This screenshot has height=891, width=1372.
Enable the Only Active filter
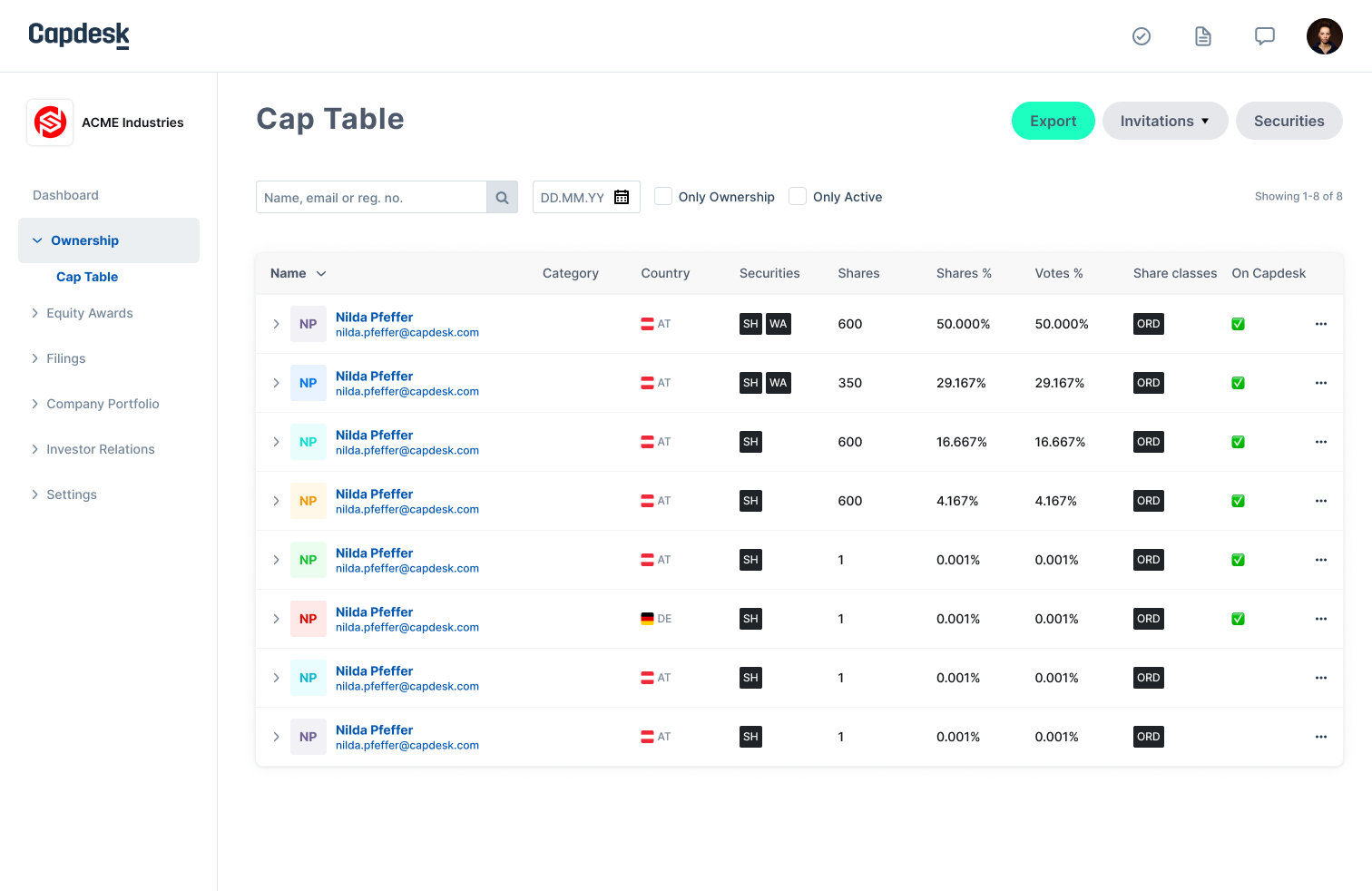(797, 196)
